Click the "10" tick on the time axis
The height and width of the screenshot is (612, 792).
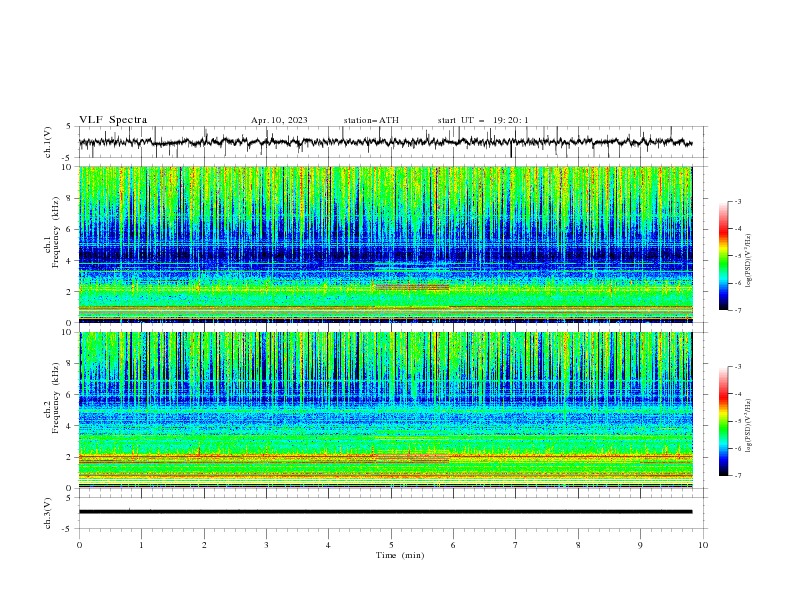tap(703, 545)
